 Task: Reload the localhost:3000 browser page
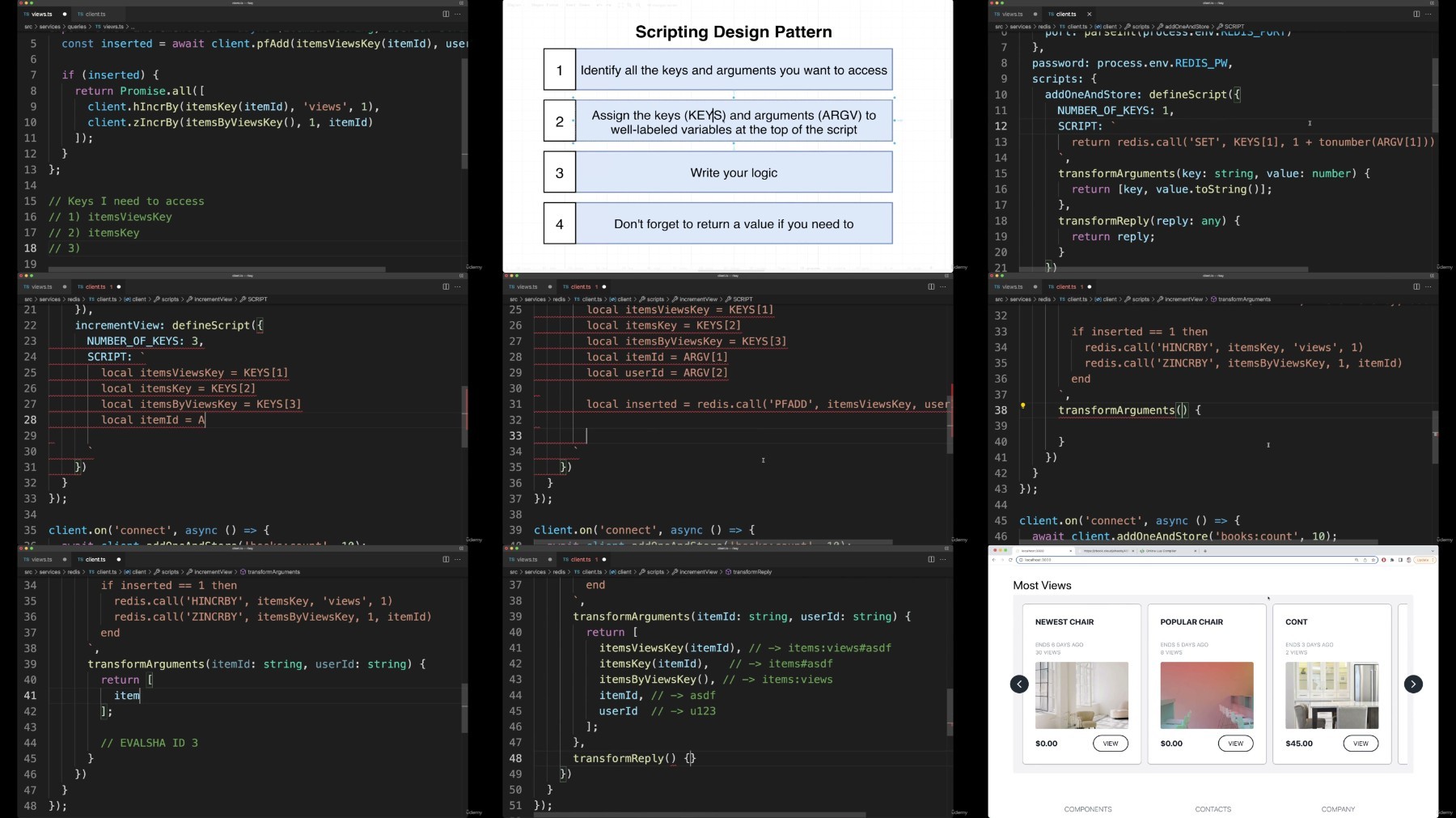tap(1010, 560)
